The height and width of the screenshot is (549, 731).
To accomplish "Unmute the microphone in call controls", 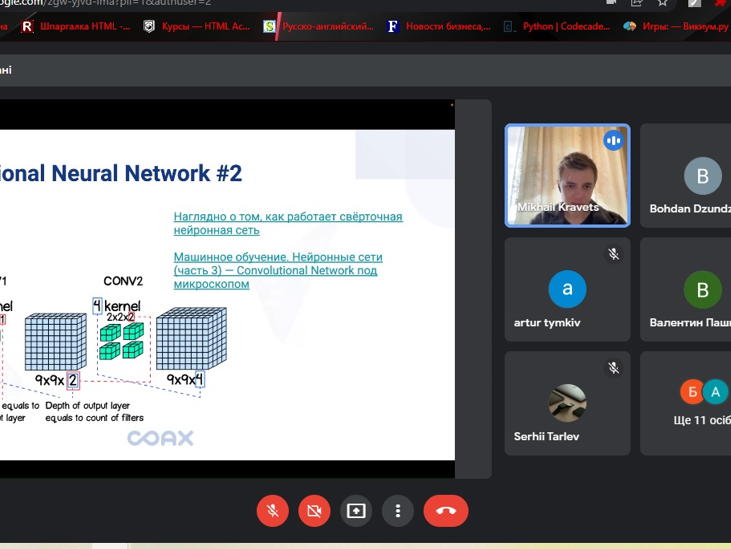I will 272,511.
